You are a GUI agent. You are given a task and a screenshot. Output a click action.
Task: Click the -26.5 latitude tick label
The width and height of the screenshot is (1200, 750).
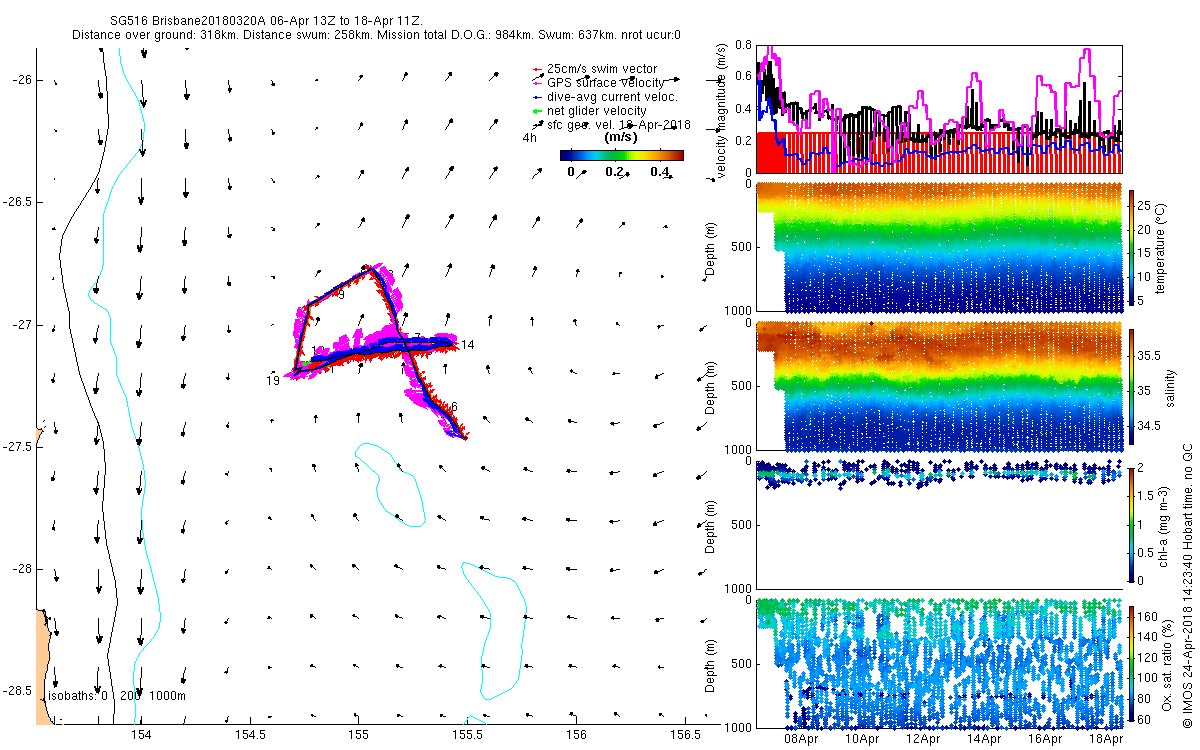click(x=17, y=202)
